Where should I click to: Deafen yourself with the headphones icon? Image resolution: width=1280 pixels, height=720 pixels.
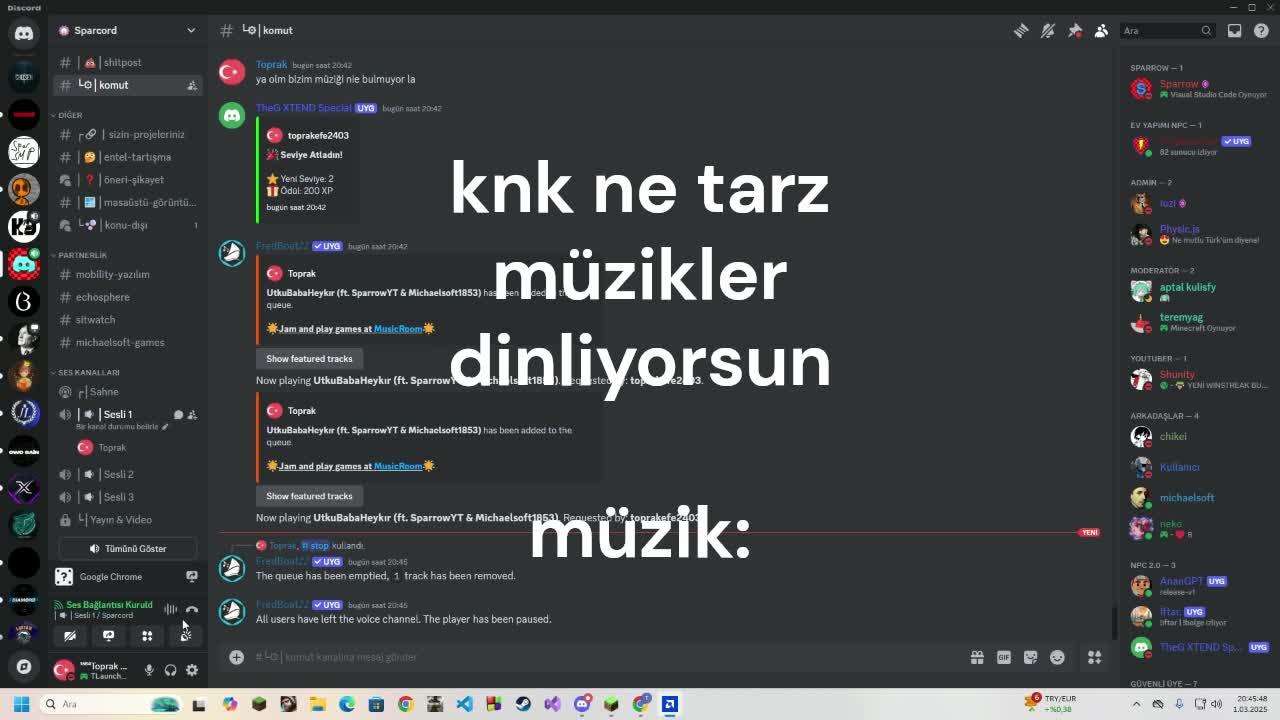[x=170, y=670]
